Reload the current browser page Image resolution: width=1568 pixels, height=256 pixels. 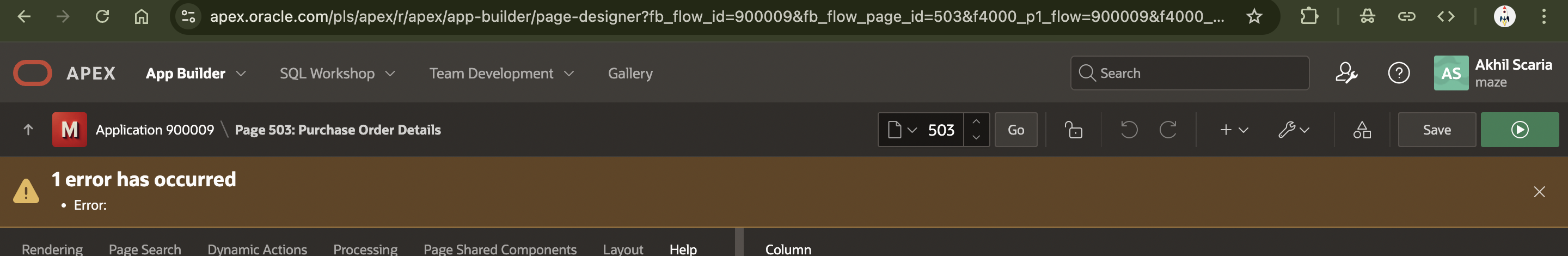102,16
